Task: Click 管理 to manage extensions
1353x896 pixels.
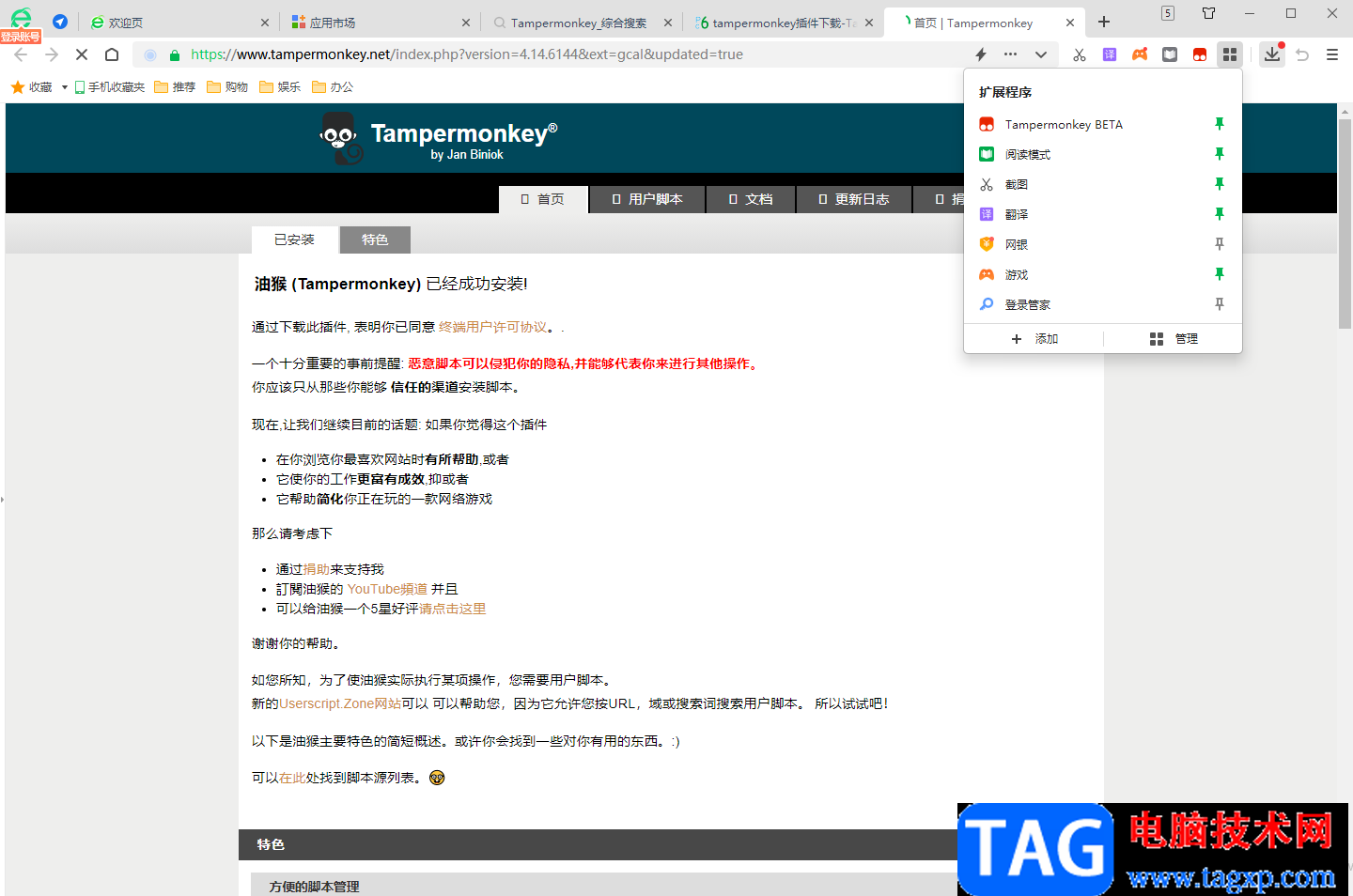Action: coord(1174,339)
